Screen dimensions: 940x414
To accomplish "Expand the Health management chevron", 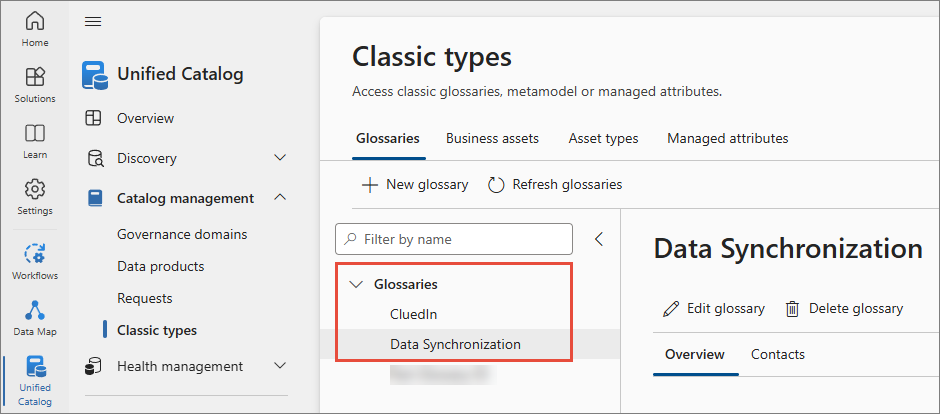I will 280,365.
